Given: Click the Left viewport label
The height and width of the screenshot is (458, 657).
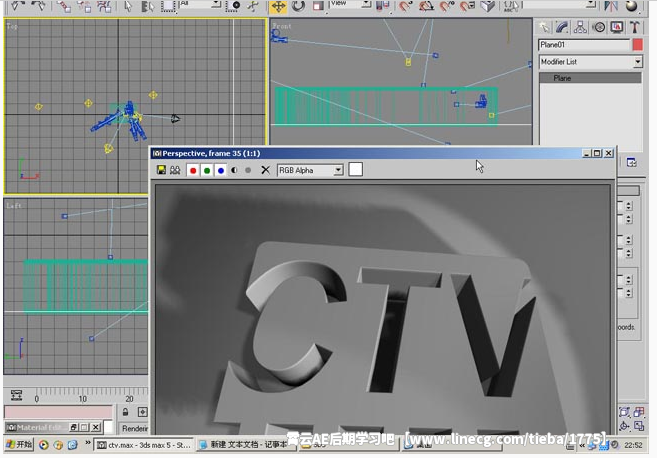Looking at the screenshot, I should click(13, 206).
